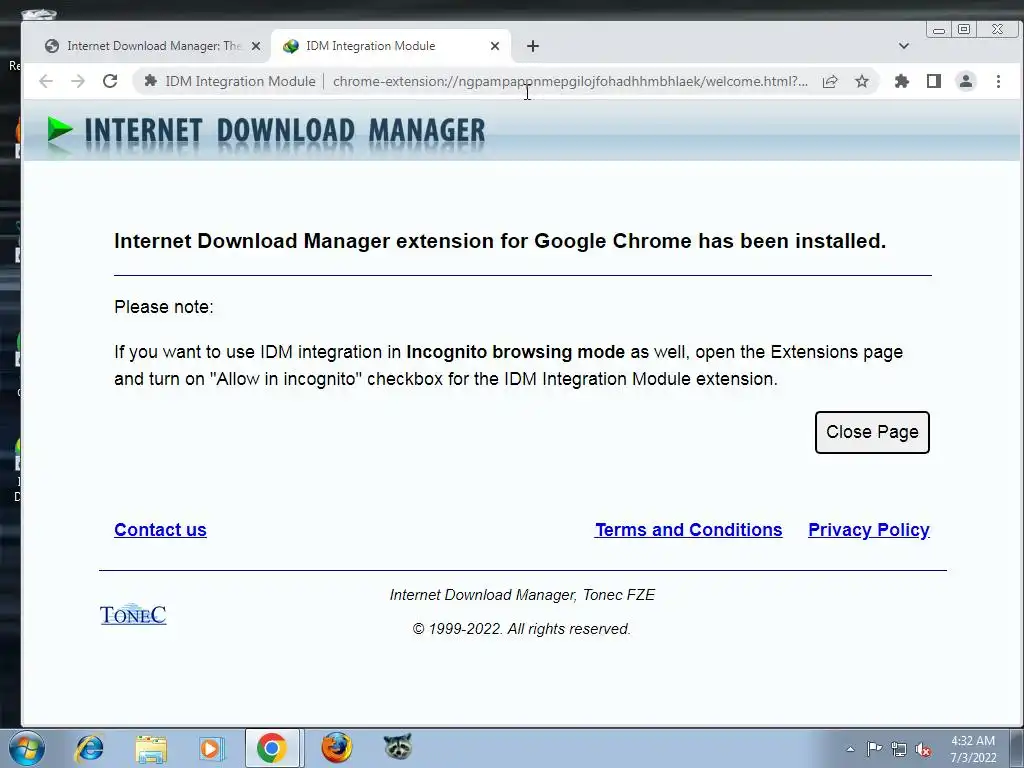The height and width of the screenshot is (768, 1024).
Task: Open Windows Media Player from taskbar
Action: point(211,748)
